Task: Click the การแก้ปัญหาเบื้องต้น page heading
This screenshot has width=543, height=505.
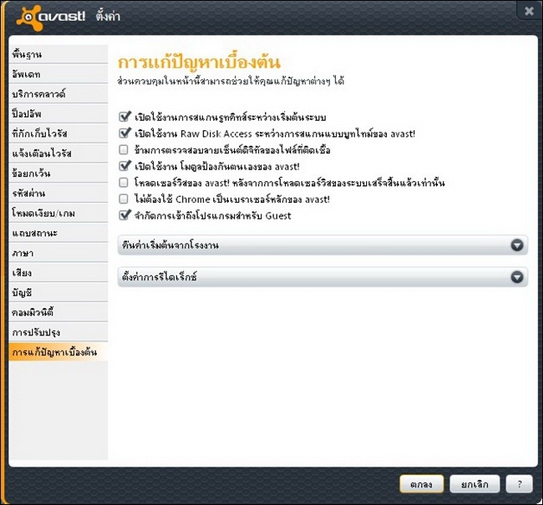Action: click(199, 63)
